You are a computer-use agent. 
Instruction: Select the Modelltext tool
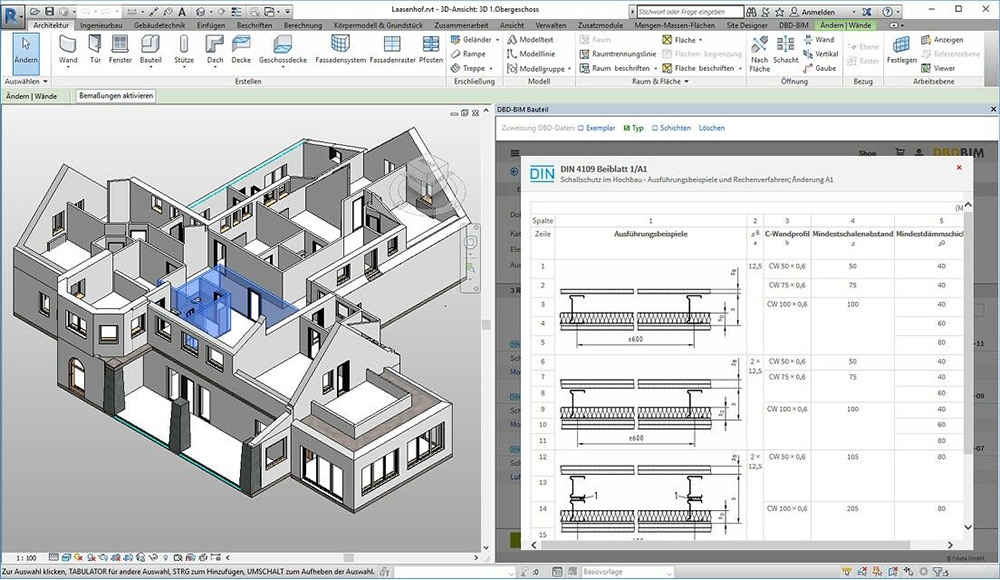tap(531, 40)
